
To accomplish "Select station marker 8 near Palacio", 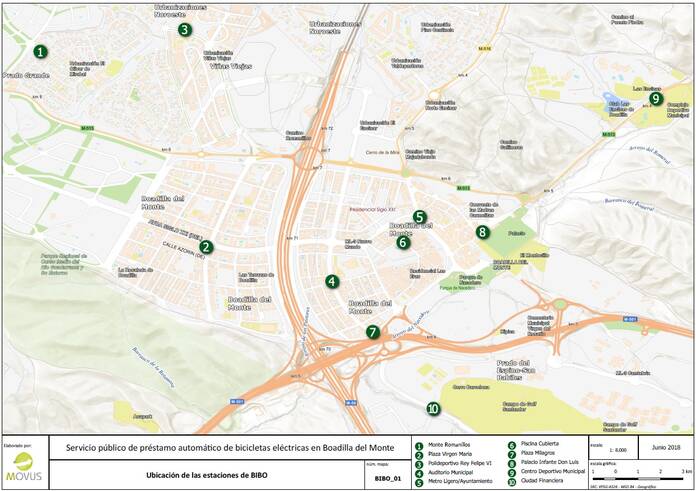I will click(x=483, y=232).
